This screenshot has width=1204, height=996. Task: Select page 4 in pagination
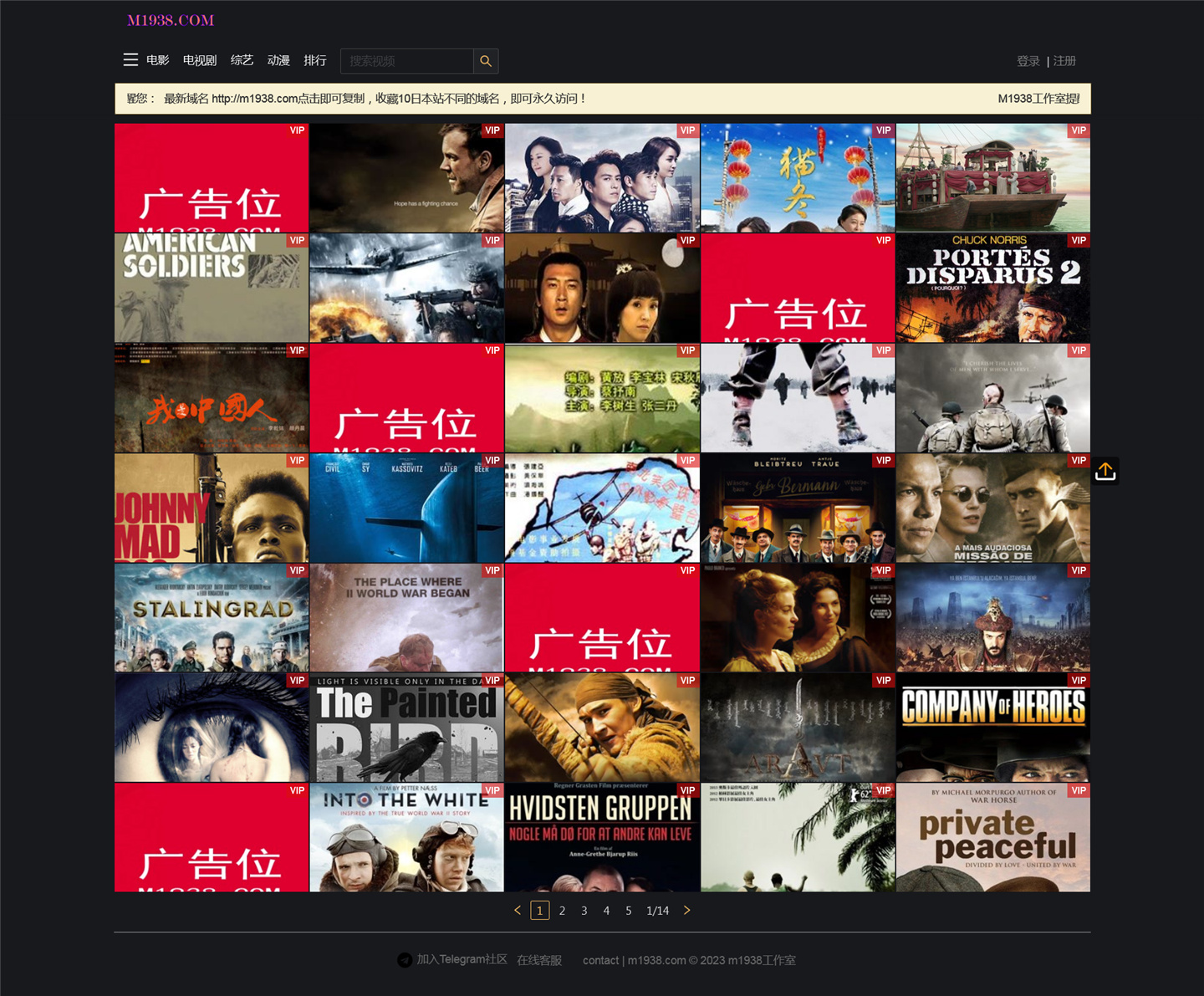pos(606,911)
